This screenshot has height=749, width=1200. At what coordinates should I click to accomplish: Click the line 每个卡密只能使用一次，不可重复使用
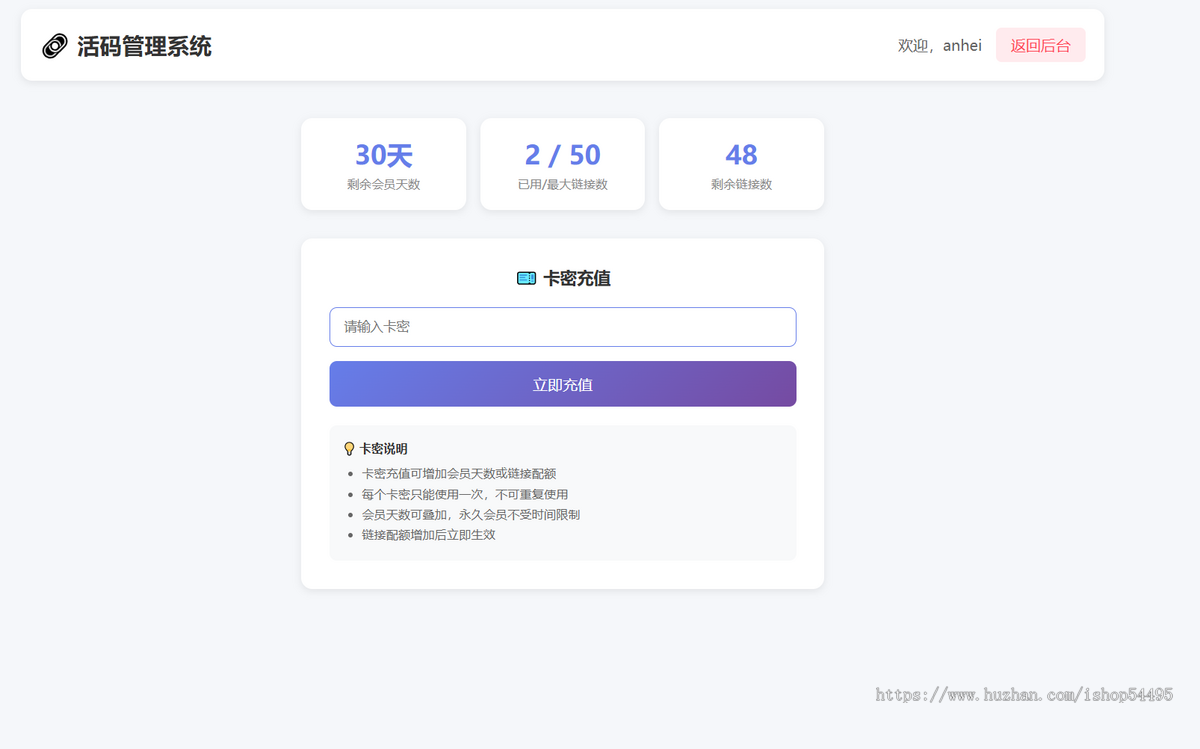coord(465,494)
